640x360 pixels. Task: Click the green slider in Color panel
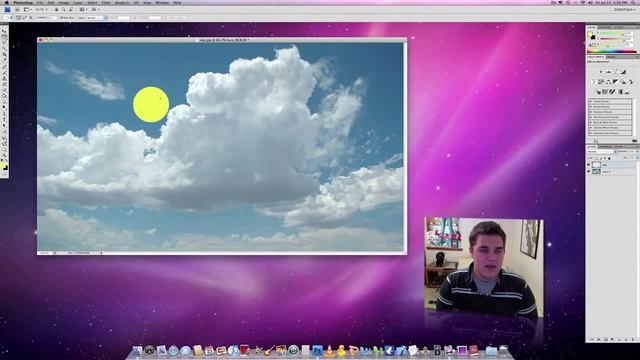(x=612, y=38)
